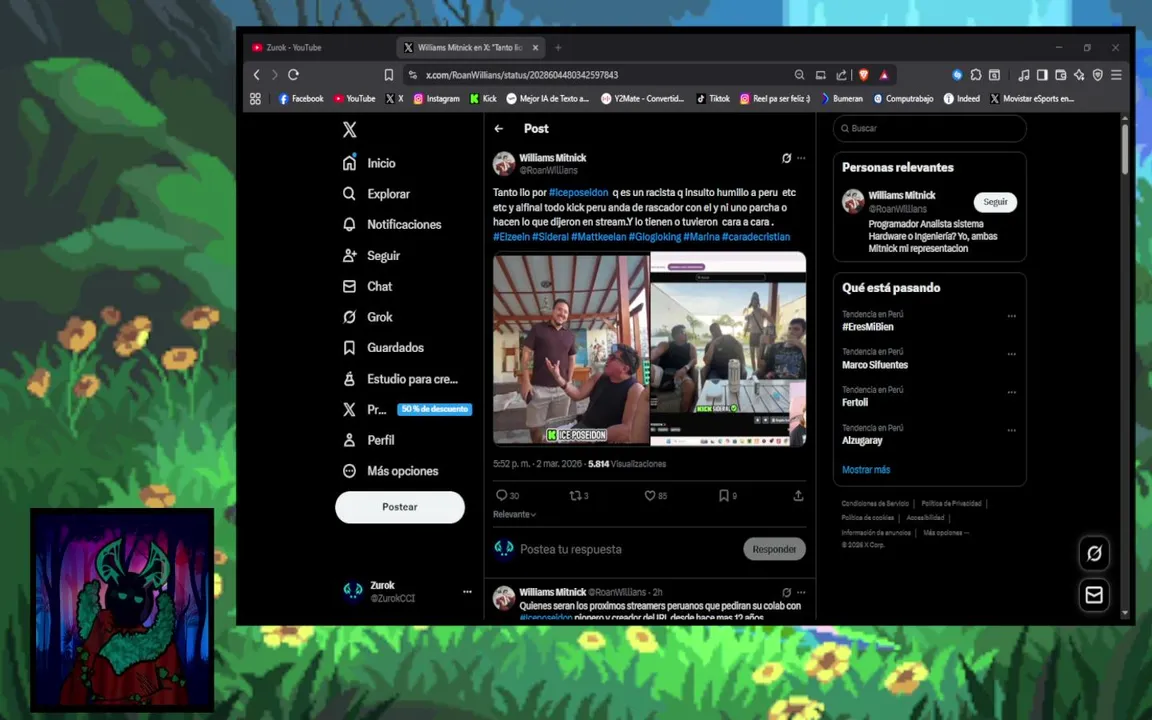
Task: Open options for the #EresMiBien trend
Action: tap(1012, 316)
